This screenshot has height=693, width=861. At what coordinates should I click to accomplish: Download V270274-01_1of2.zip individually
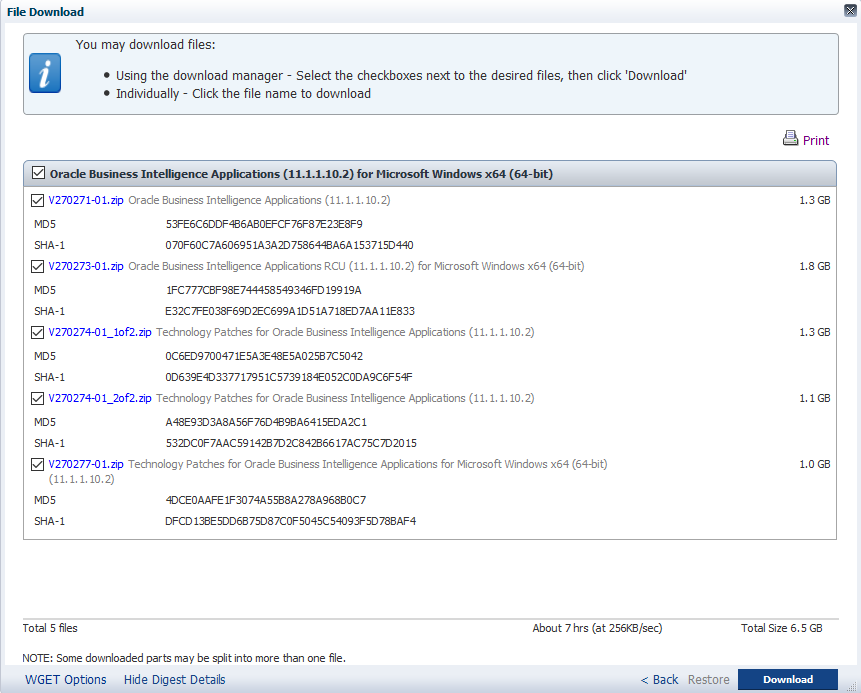(100, 332)
